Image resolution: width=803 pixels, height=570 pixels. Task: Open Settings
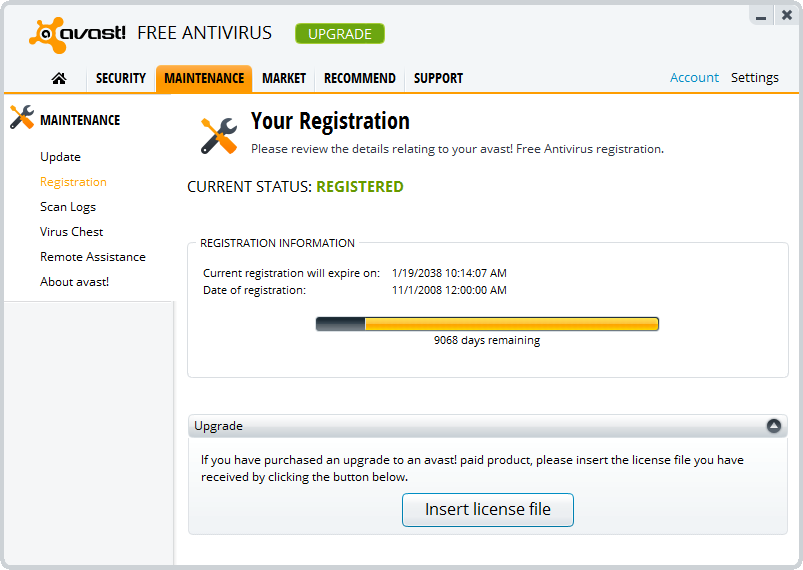tap(754, 78)
